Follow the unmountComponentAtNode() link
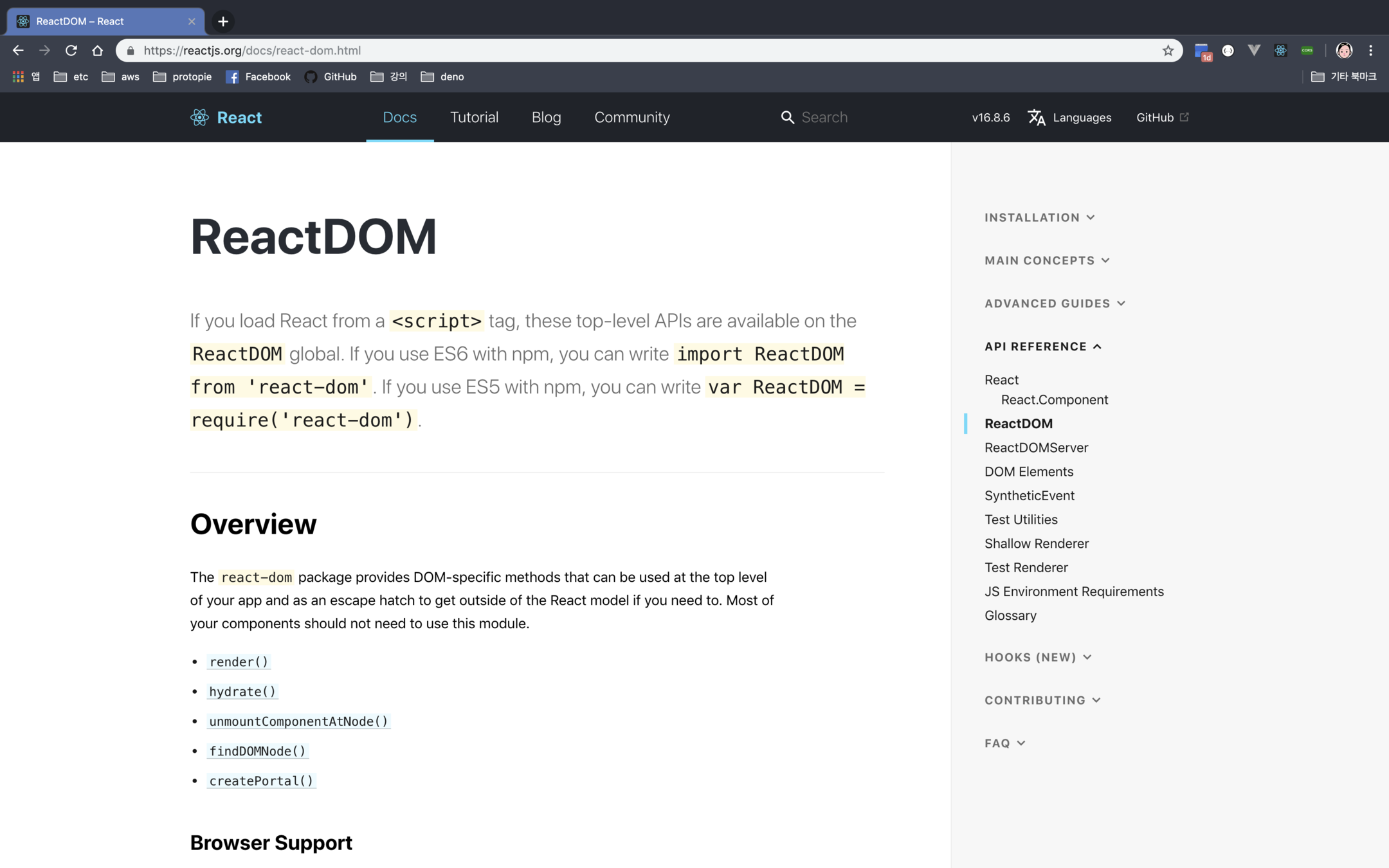The height and width of the screenshot is (868, 1389). click(x=298, y=721)
